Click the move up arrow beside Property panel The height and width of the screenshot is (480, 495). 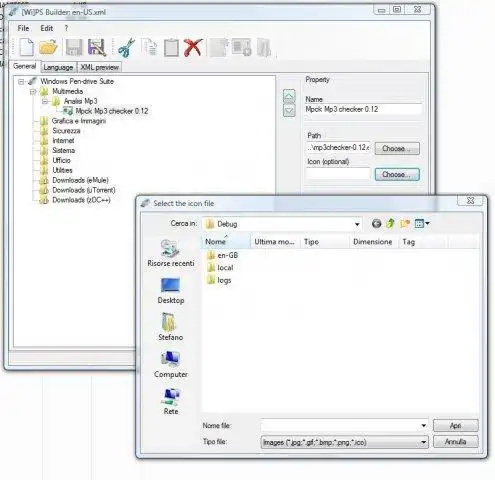[289, 96]
